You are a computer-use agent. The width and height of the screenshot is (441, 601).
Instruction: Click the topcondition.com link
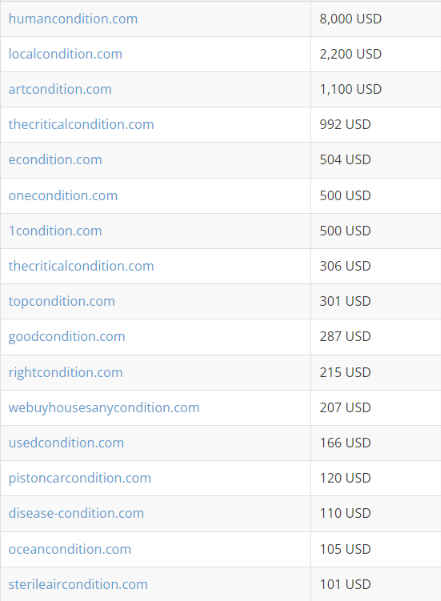pyautogui.click(x=62, y=301)
